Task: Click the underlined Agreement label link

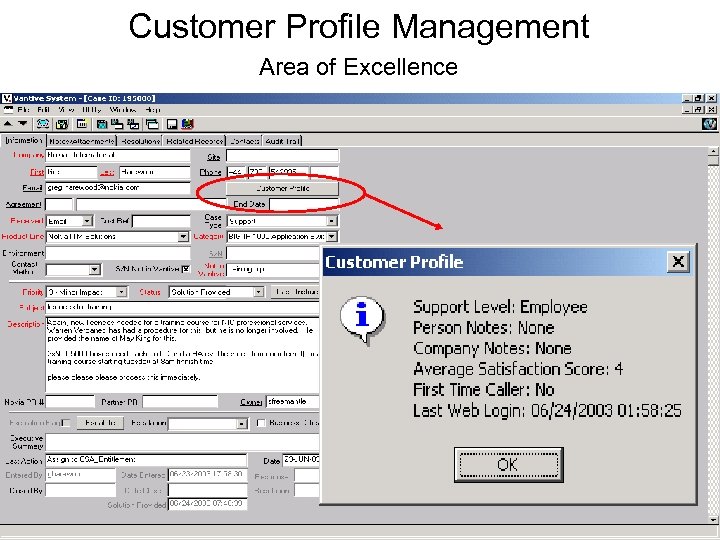Action: [23, 204]
